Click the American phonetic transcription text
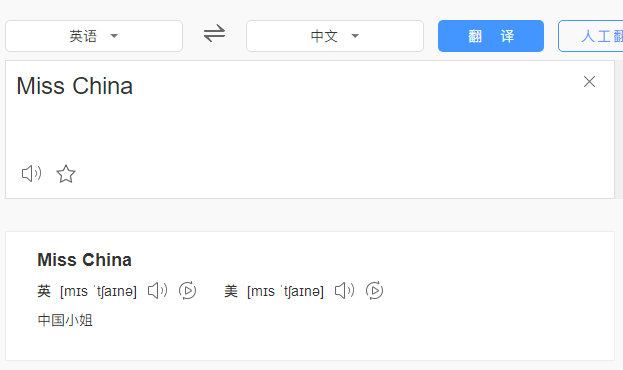623x370 pixels. tap(285, 291)
